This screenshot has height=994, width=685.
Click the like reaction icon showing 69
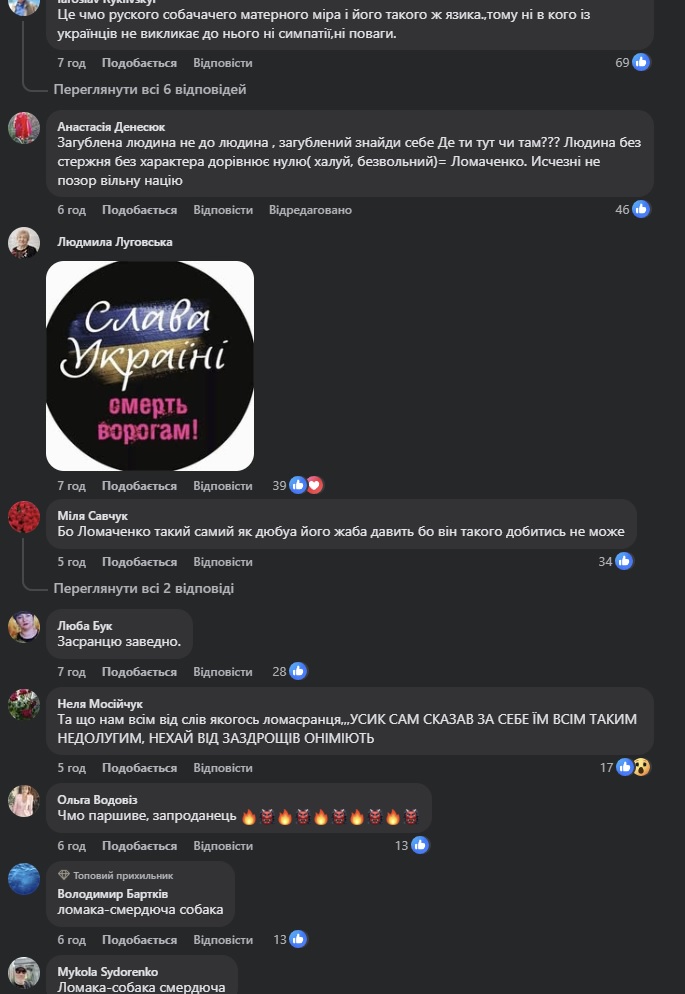tap(641, 62)
